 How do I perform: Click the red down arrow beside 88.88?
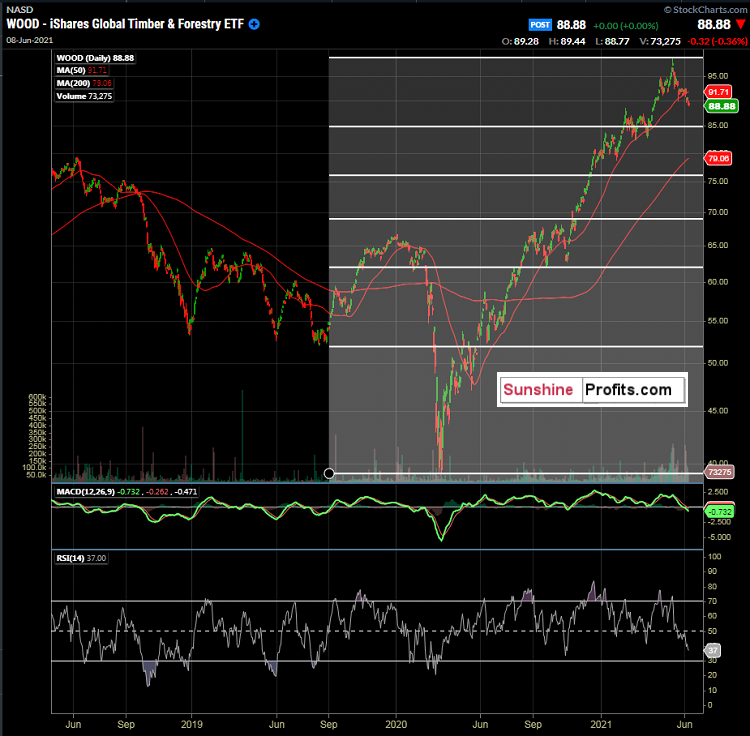coord(741,24)
